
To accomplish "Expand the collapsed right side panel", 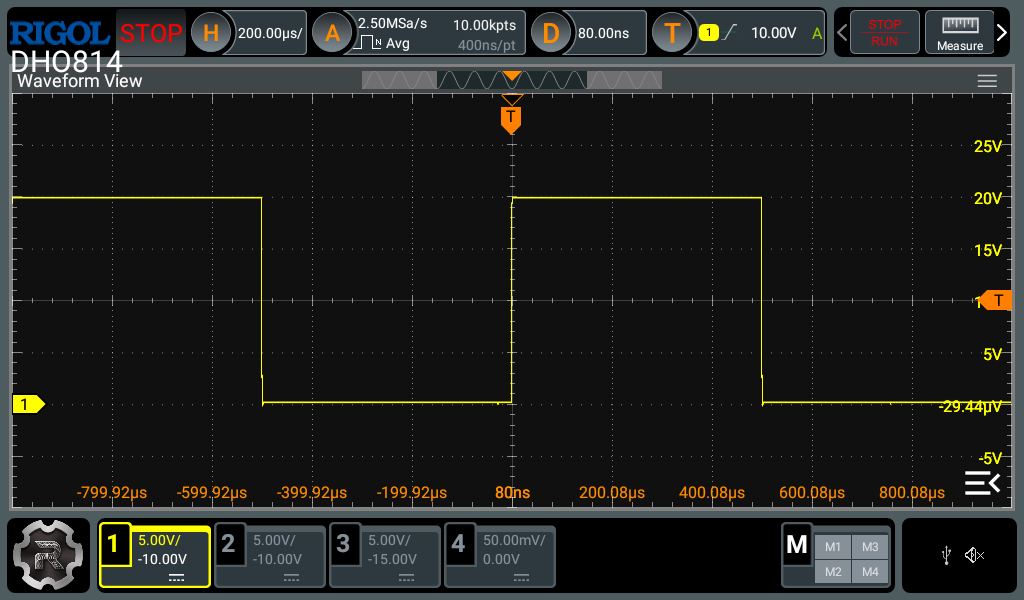I will pos(981,483).
